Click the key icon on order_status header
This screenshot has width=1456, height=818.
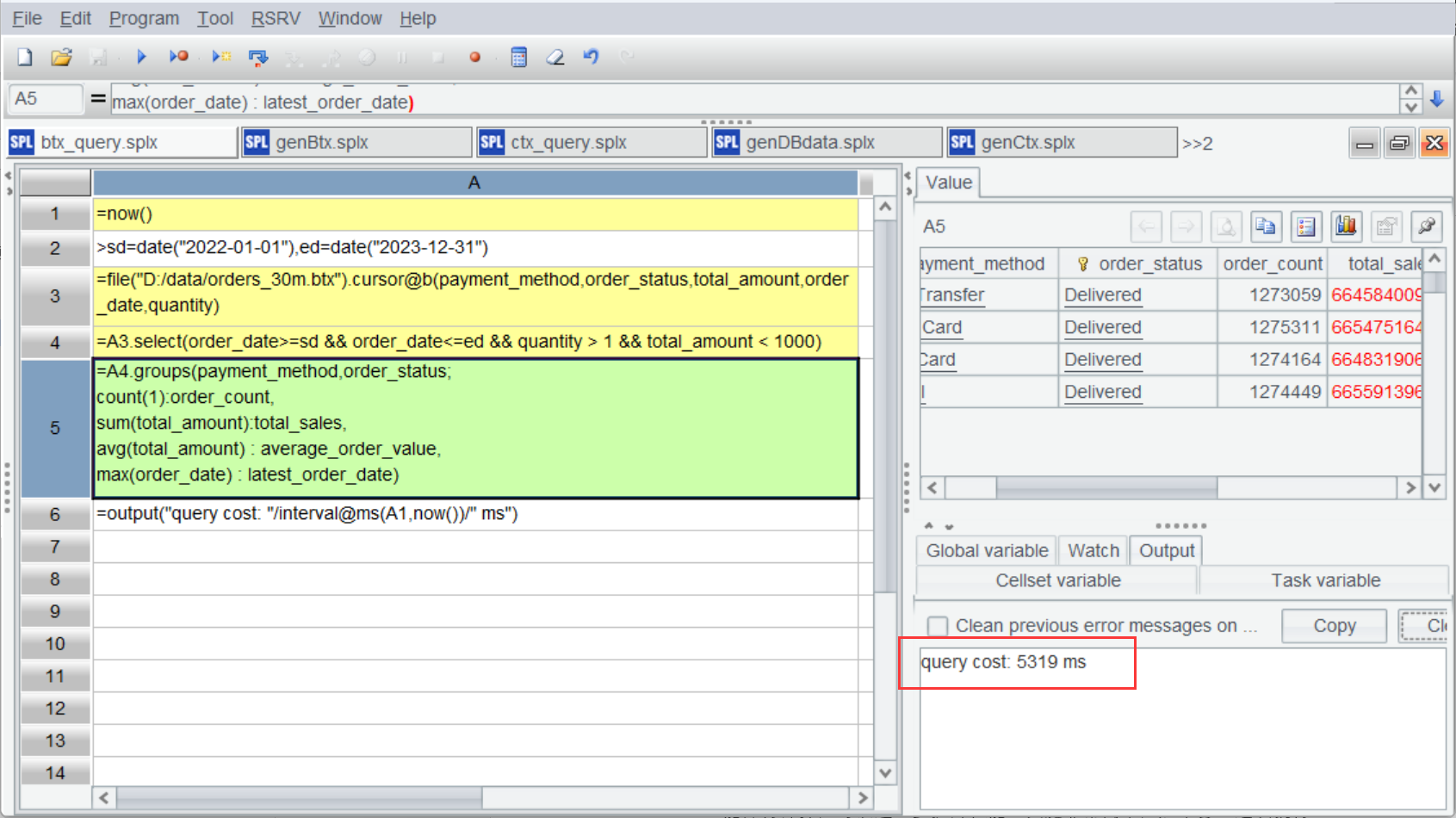[x=1083, y=264]
